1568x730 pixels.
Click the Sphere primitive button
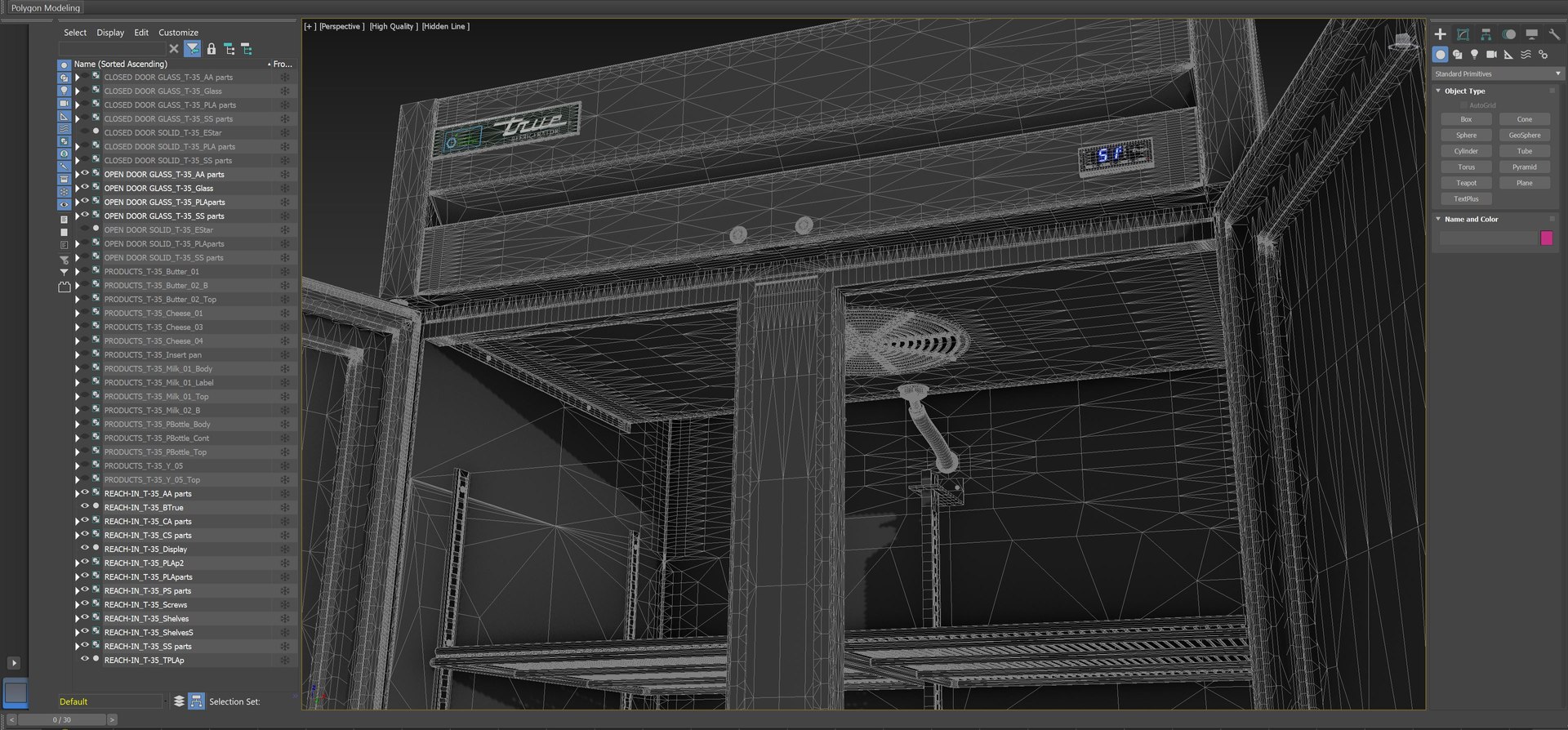(x=1466, y=135)
